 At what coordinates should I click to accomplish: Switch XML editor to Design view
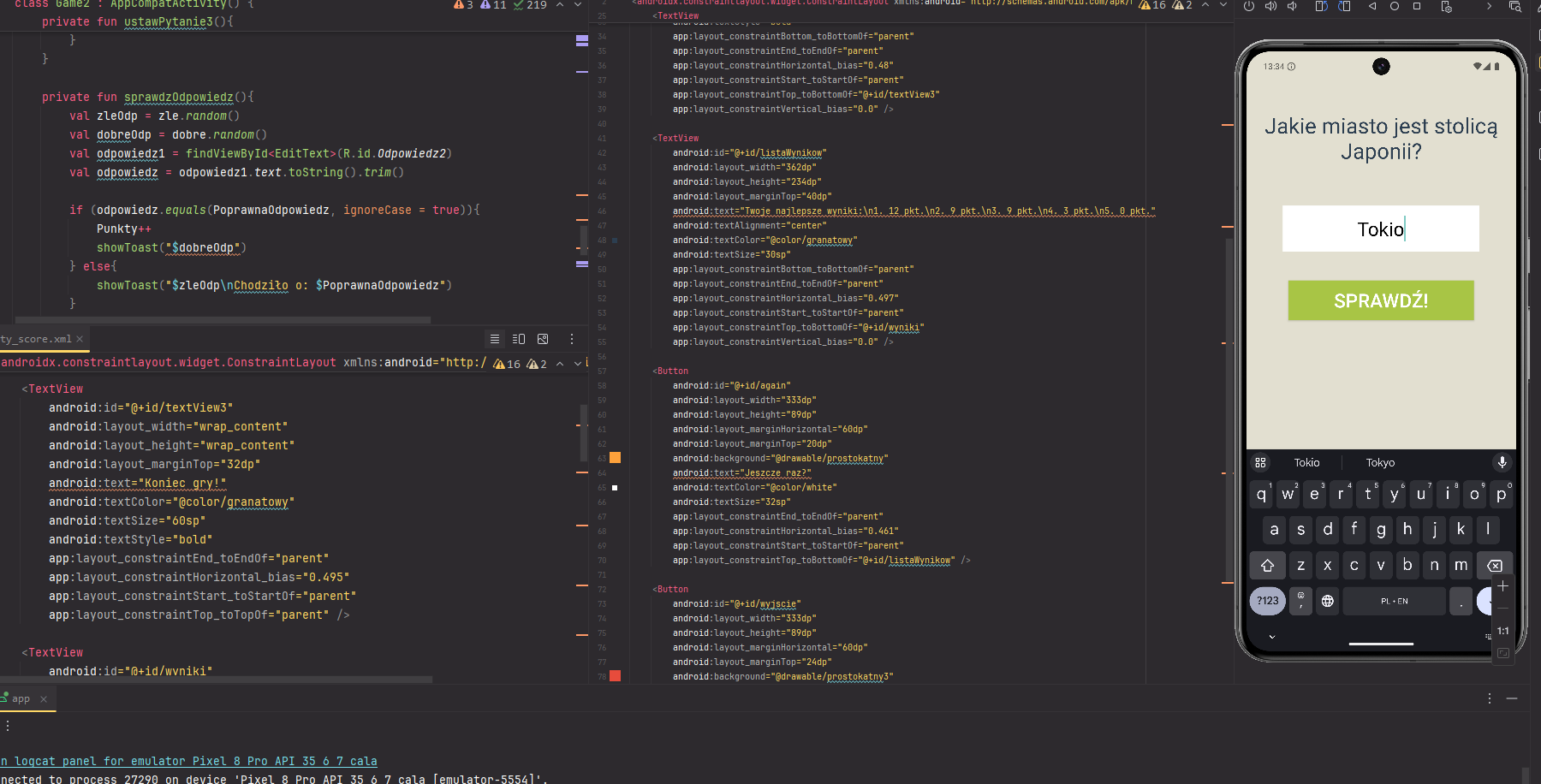543,339
